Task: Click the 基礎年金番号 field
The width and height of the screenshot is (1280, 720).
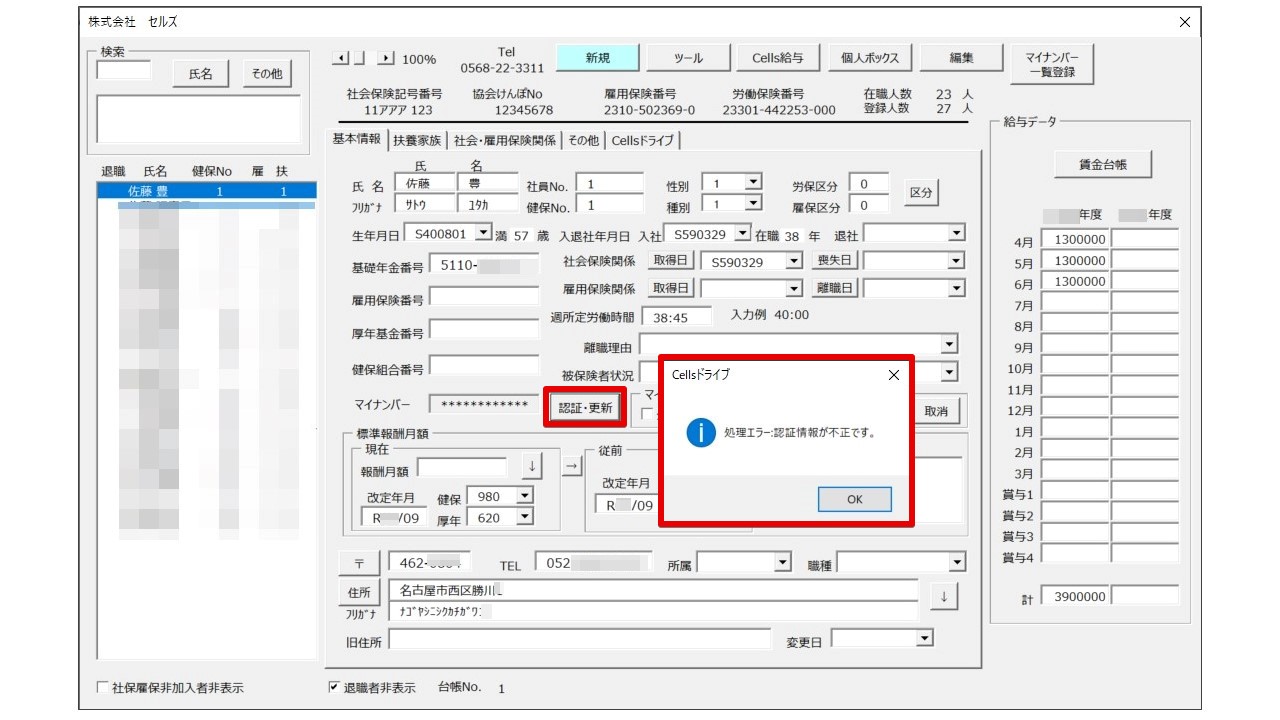Action: [x=484, y=266]
